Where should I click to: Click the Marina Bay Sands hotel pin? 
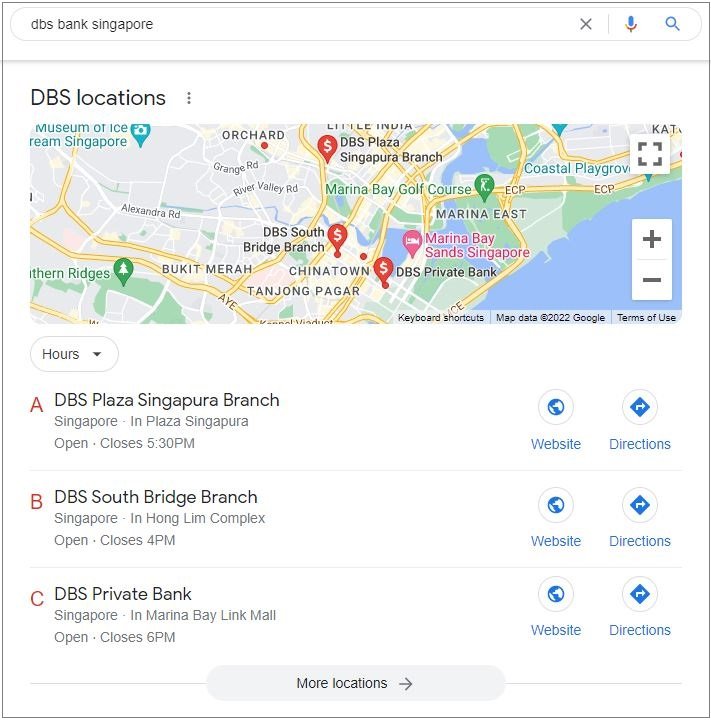click(412, 243)
